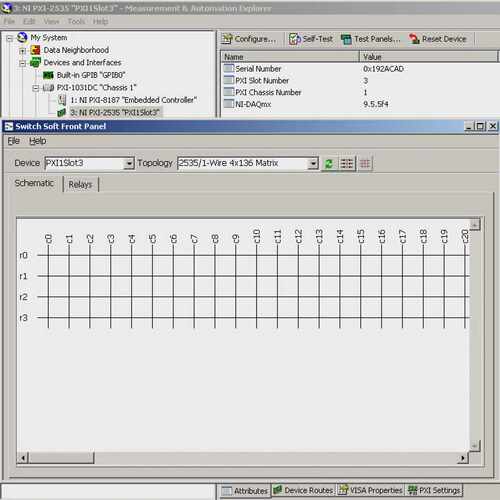500x500 pixels.
Task: Select NI PXI-2535 "PXI1Slot3" tree item
Action: (115, 112)
